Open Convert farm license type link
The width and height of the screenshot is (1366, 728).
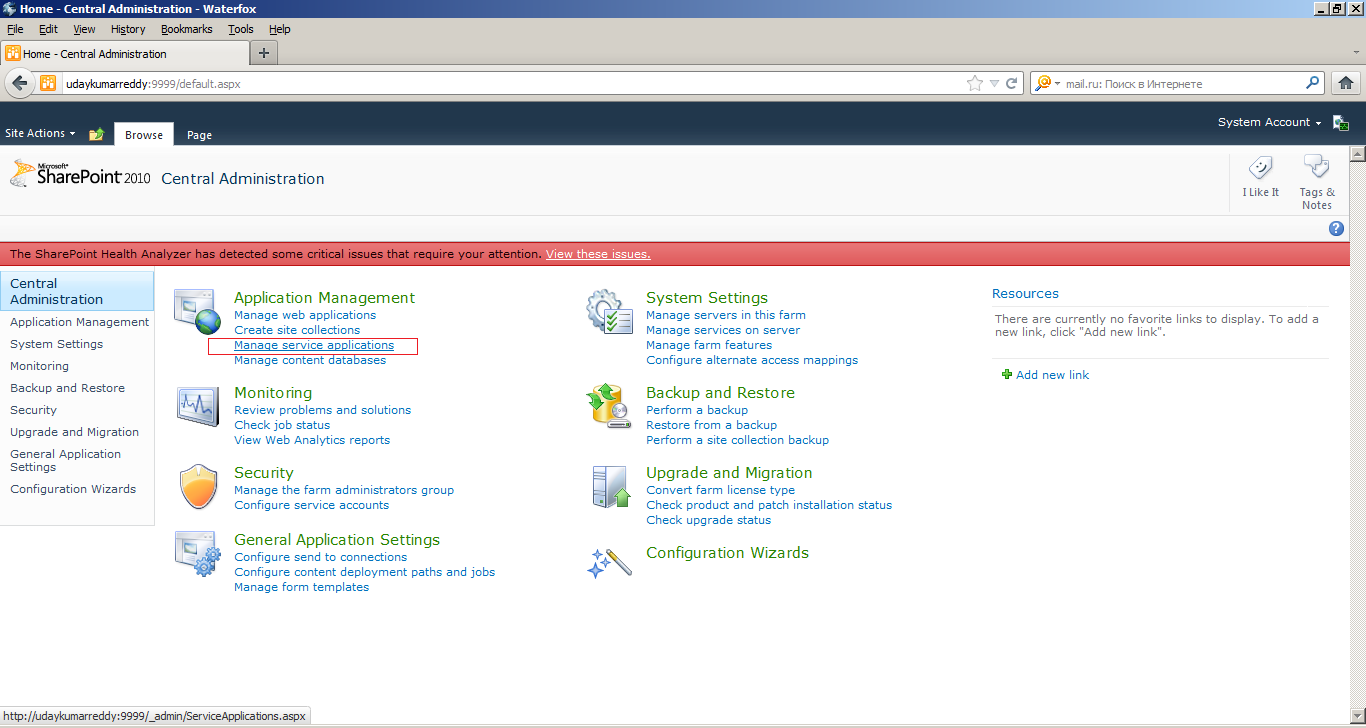coord(721,490)
